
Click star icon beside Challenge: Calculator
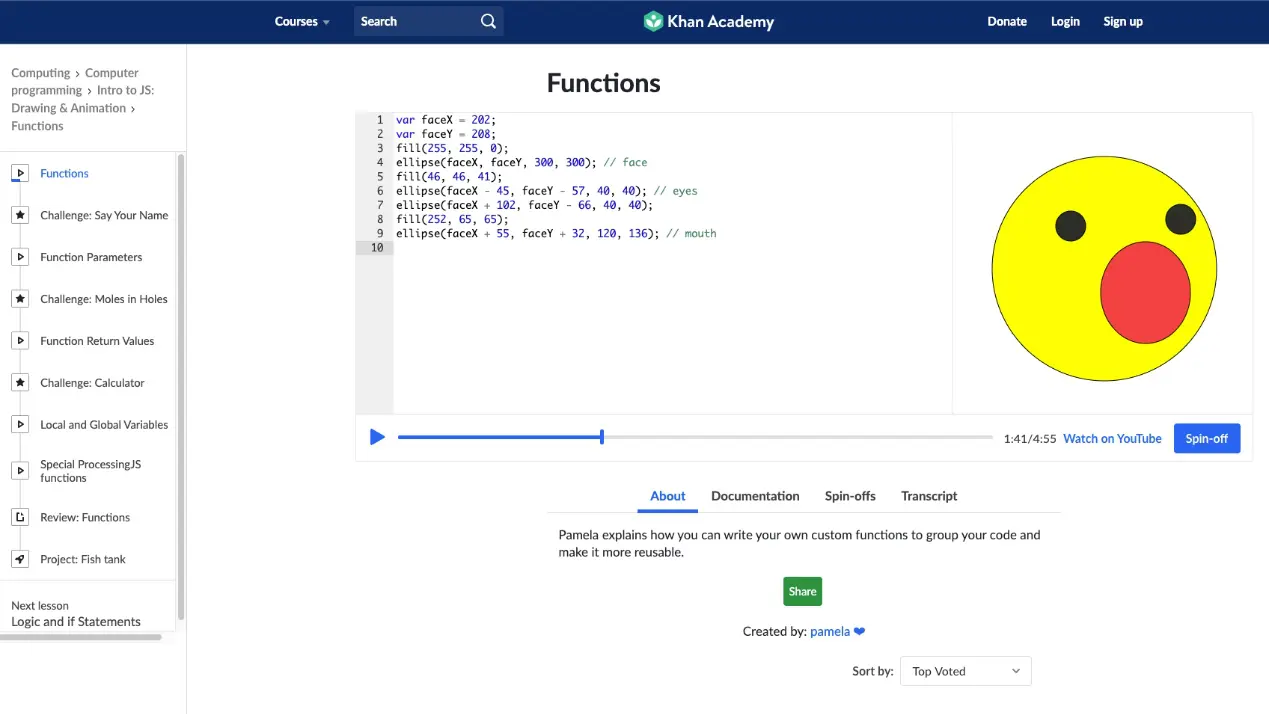(x=20, y=383)
